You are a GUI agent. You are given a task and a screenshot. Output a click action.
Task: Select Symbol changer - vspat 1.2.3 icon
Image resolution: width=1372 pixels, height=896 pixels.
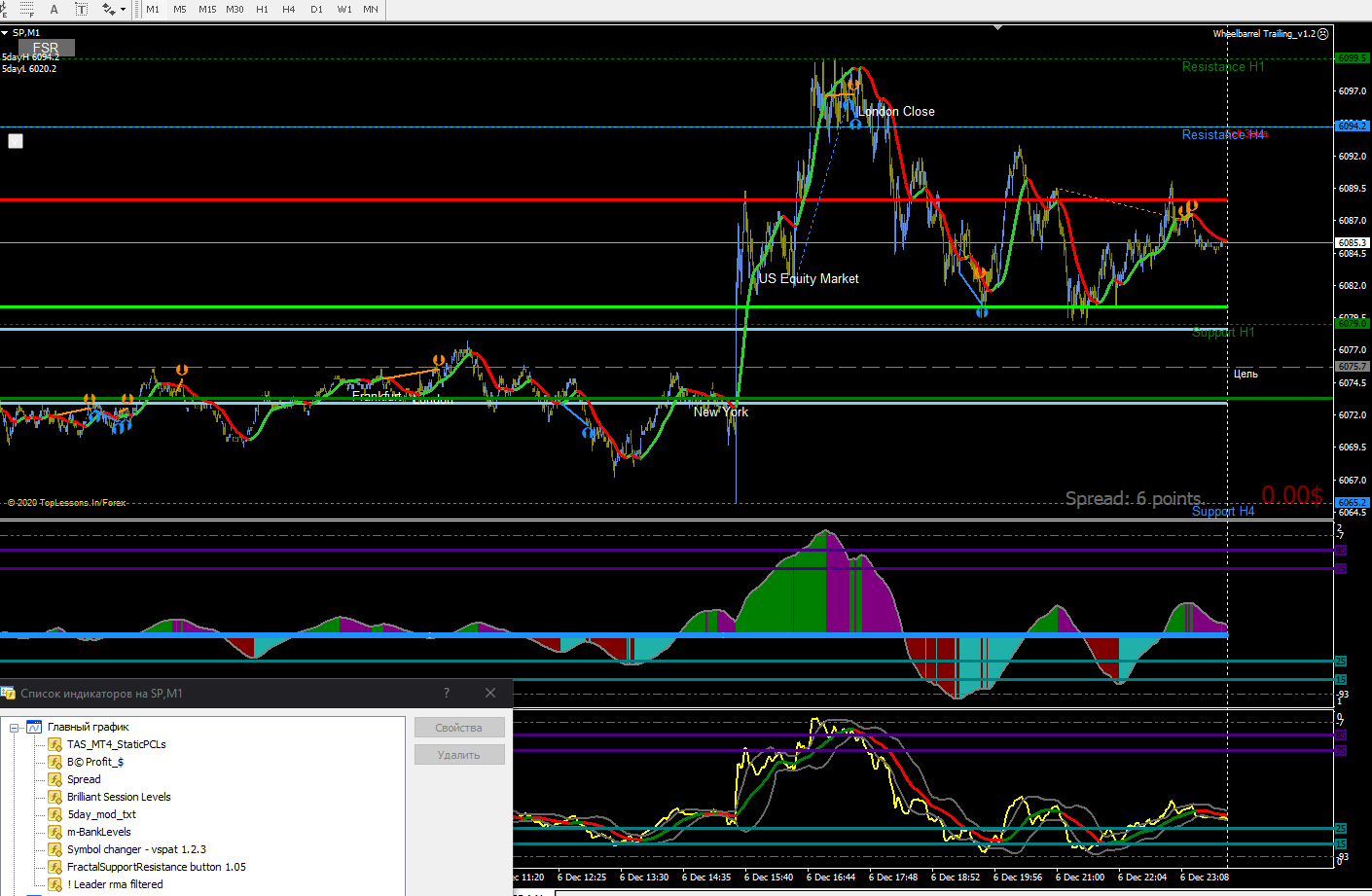click(55, 849)
